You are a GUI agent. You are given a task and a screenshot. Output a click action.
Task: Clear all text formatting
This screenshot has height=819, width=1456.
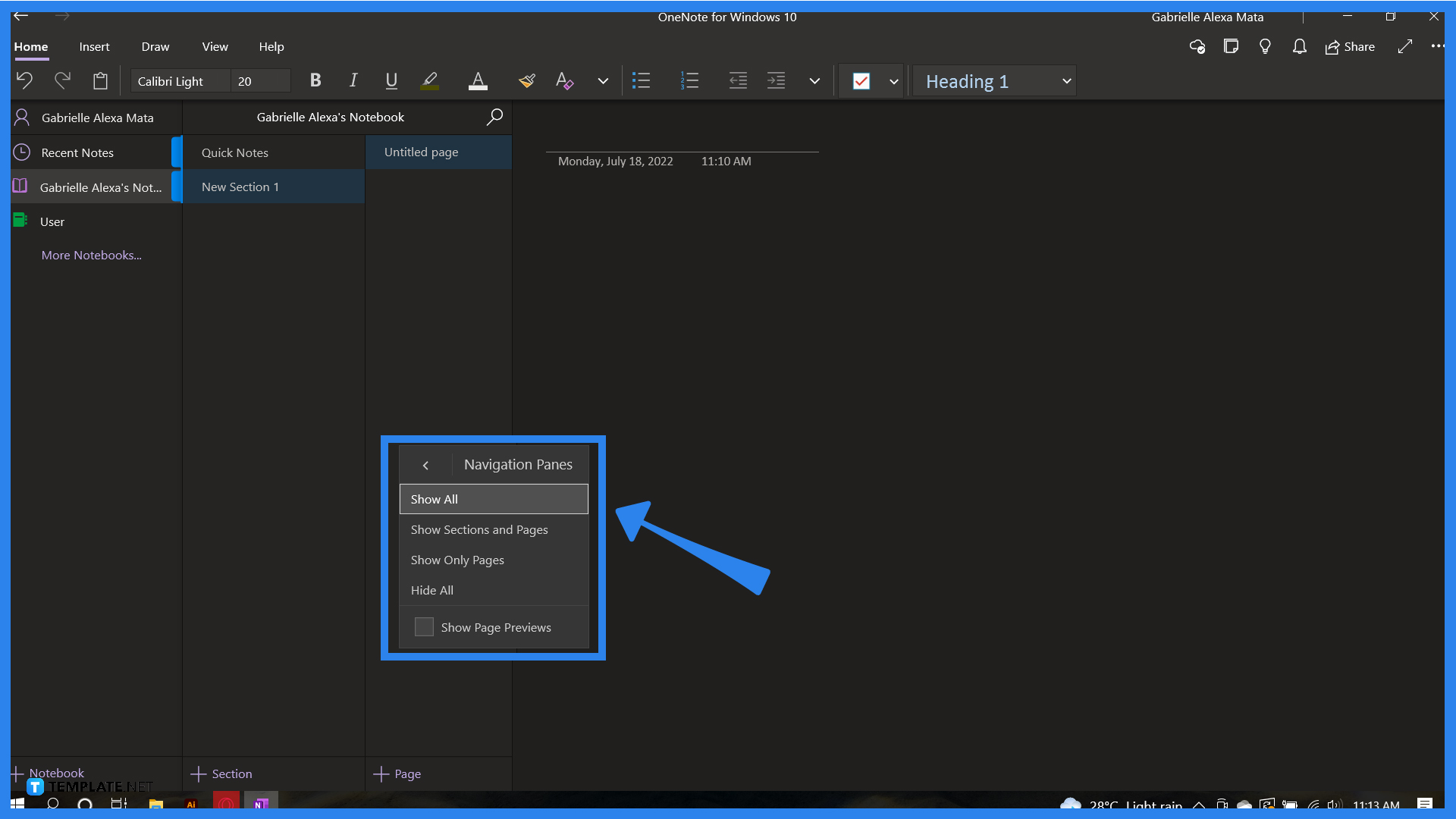[563, 80]
